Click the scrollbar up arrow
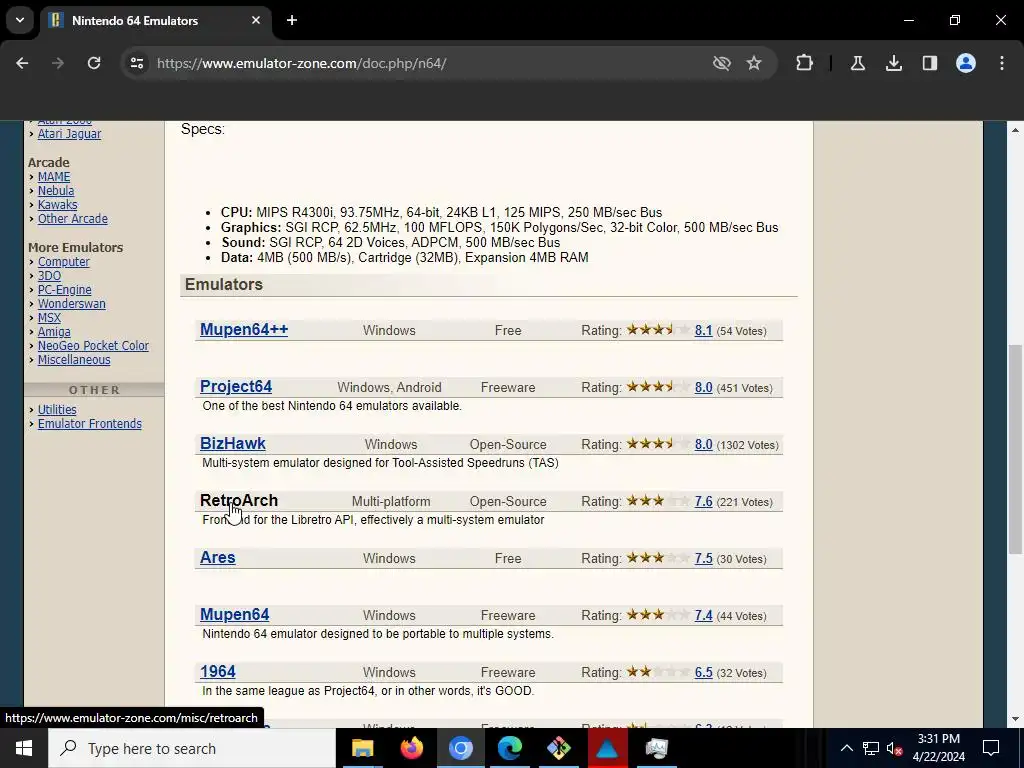The width and height of the screenshot is (1024, 768). tap(1015, 131)
